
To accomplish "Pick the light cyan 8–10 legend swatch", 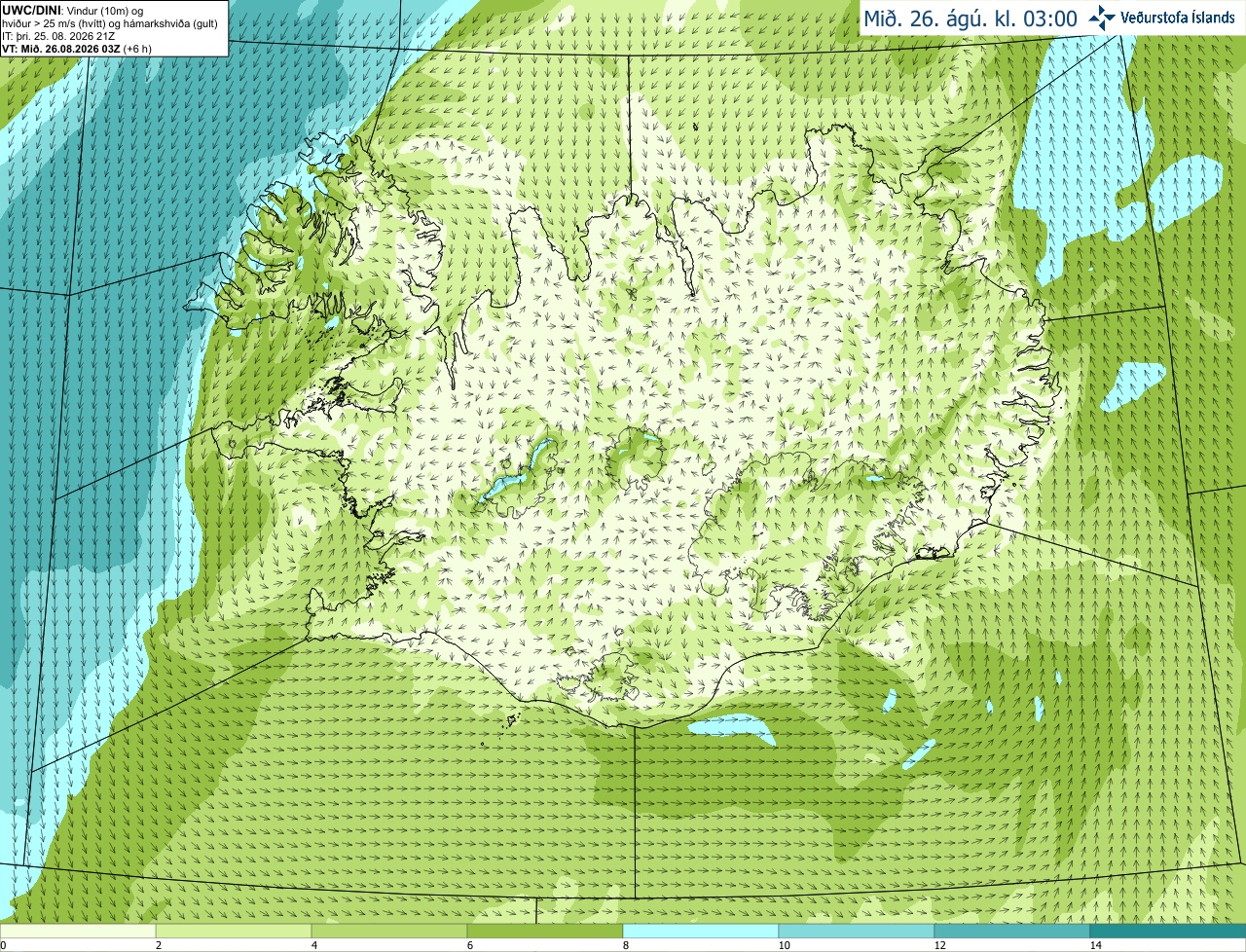I will click(x=701, y=931).
